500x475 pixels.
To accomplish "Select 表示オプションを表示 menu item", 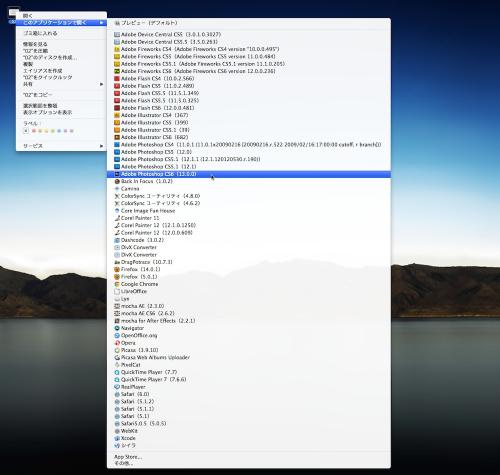I will [x=61, y=112].
